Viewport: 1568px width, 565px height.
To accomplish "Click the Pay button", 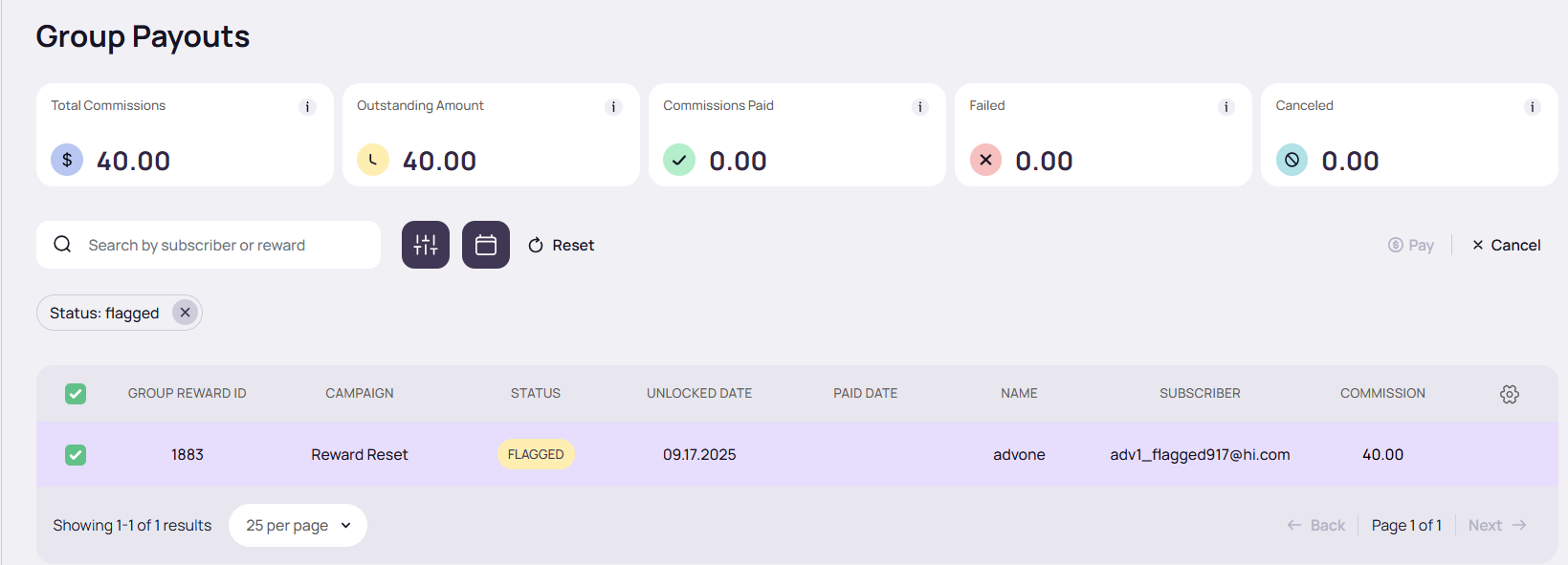I will (x=1411, y=246).
